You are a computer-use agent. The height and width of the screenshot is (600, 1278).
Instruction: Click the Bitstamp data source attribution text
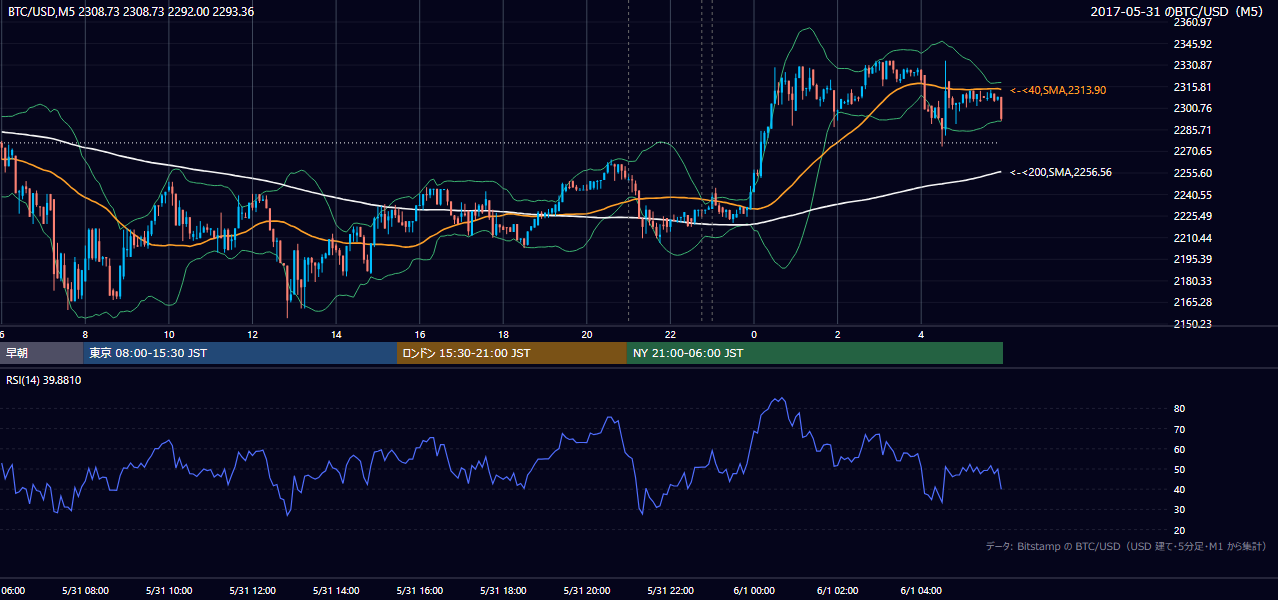[1126, 546]
